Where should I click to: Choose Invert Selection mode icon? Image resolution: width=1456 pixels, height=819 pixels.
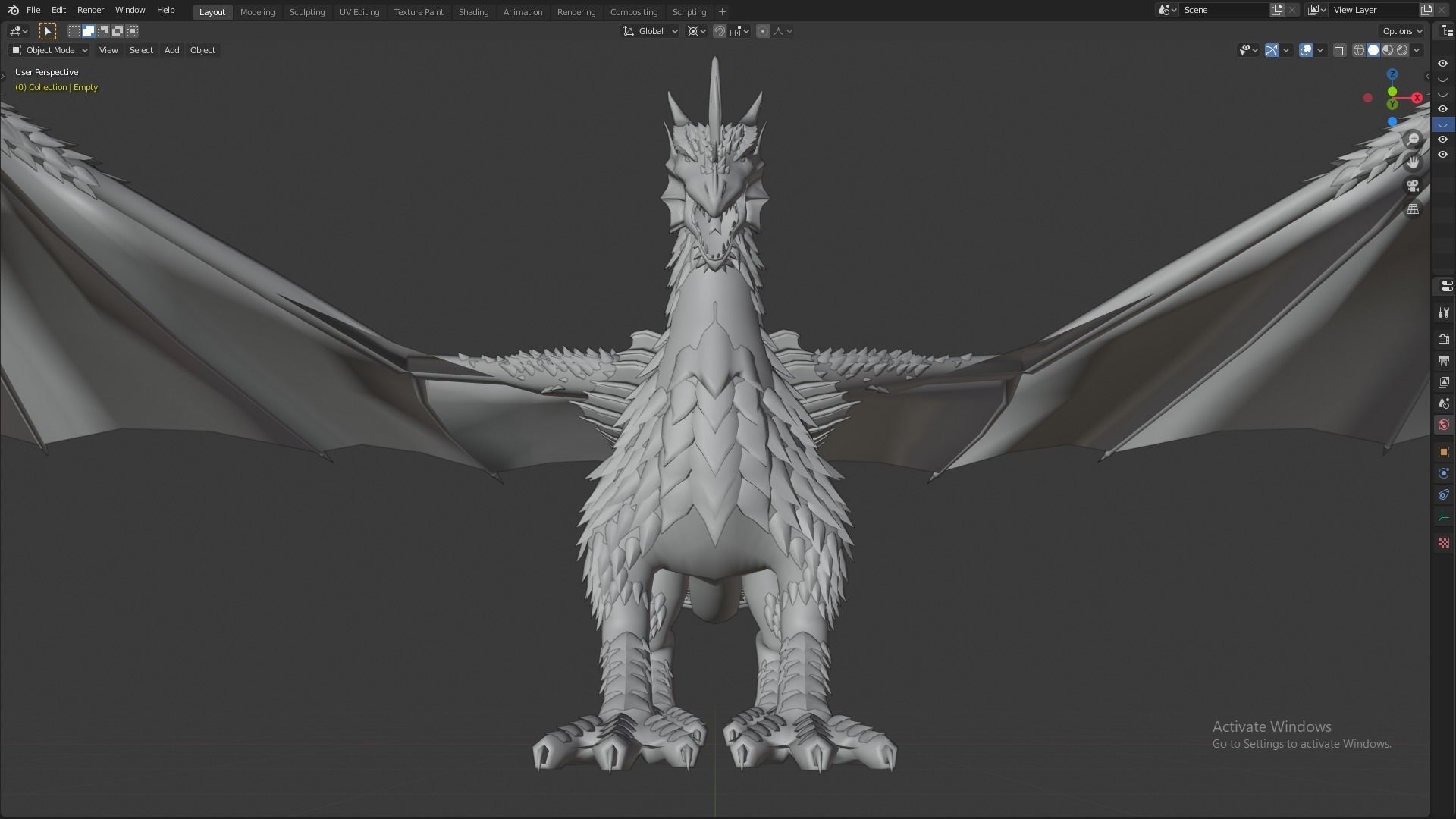(118, 31)
